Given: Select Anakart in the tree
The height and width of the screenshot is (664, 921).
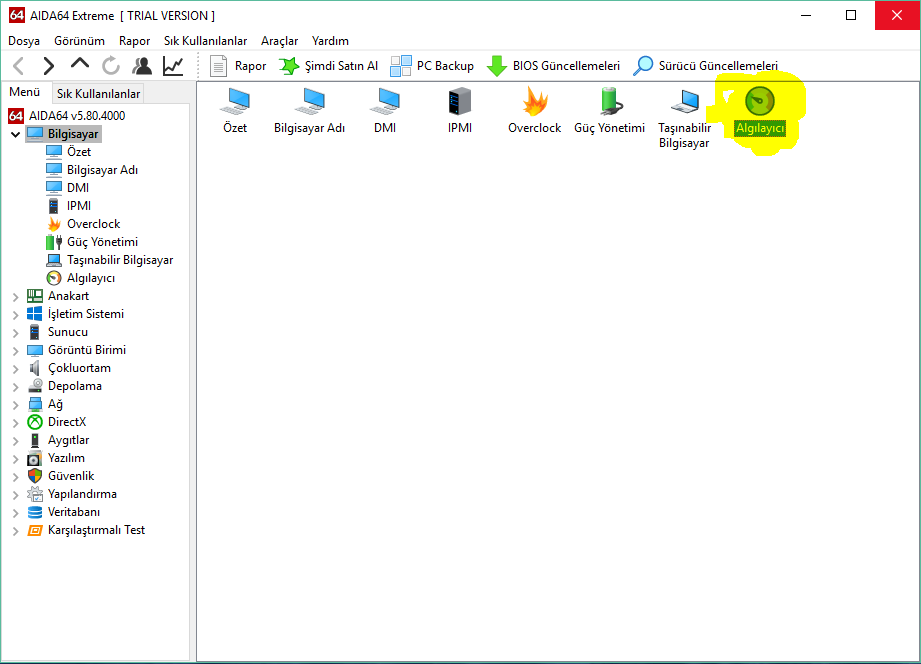Looking at the screenshot, I should click(x=58, y=296).
